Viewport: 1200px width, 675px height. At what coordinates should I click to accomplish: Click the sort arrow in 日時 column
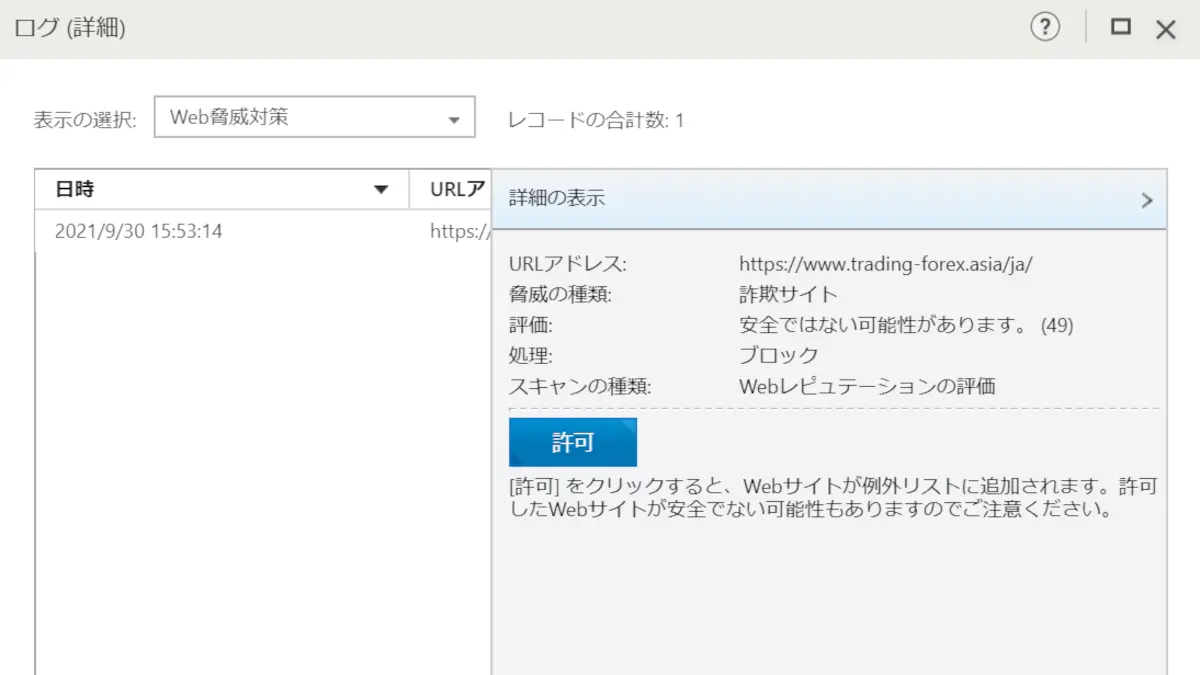pos(380,190)
